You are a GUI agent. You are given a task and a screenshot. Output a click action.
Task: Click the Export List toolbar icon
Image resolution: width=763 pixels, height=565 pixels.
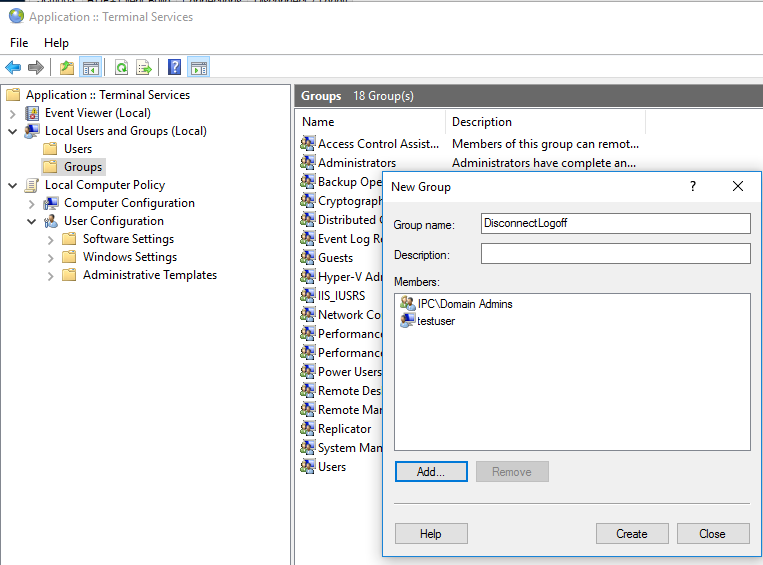coord(144,68)
